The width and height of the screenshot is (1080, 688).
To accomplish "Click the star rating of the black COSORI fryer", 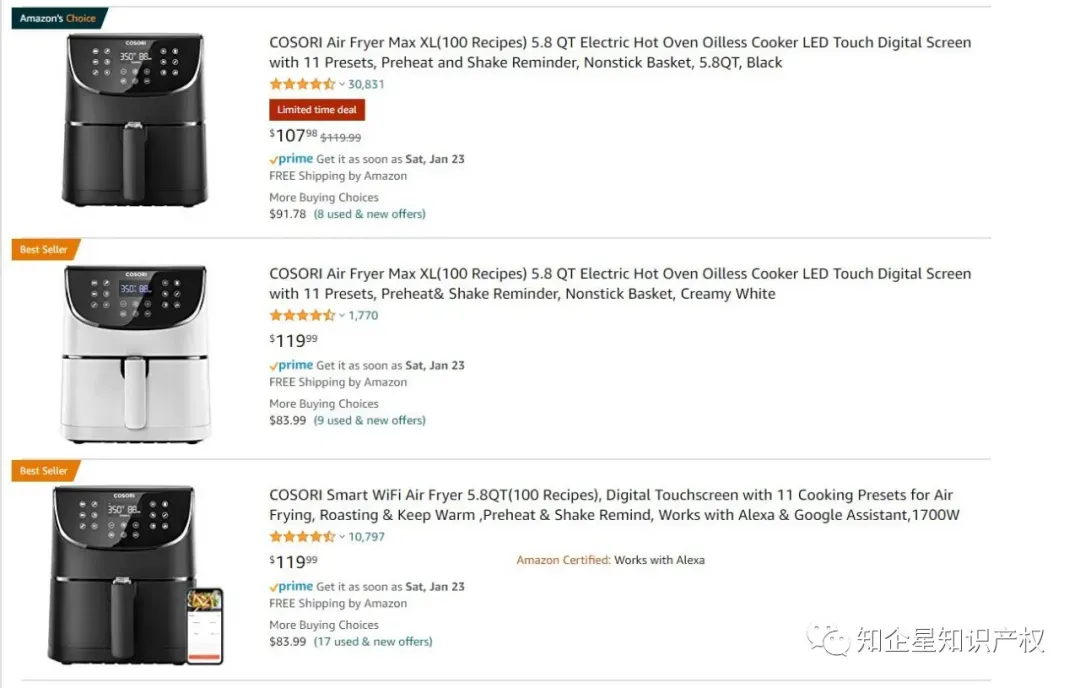I will (x=302, y=84).
